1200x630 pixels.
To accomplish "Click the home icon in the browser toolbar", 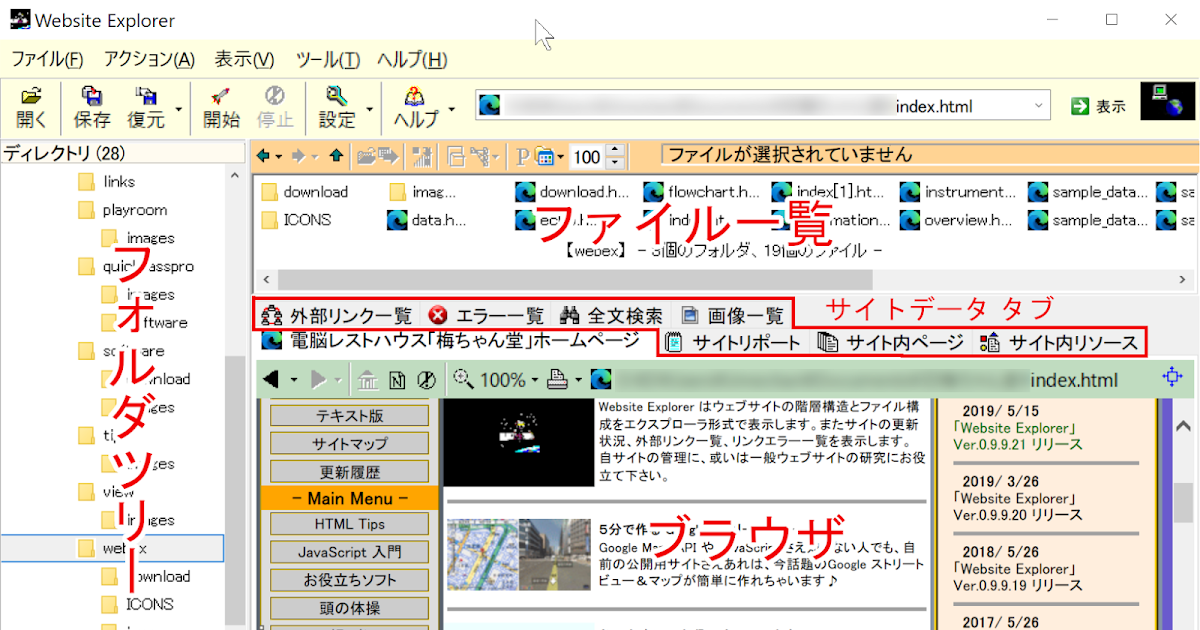I will click(x=368, y=379).
